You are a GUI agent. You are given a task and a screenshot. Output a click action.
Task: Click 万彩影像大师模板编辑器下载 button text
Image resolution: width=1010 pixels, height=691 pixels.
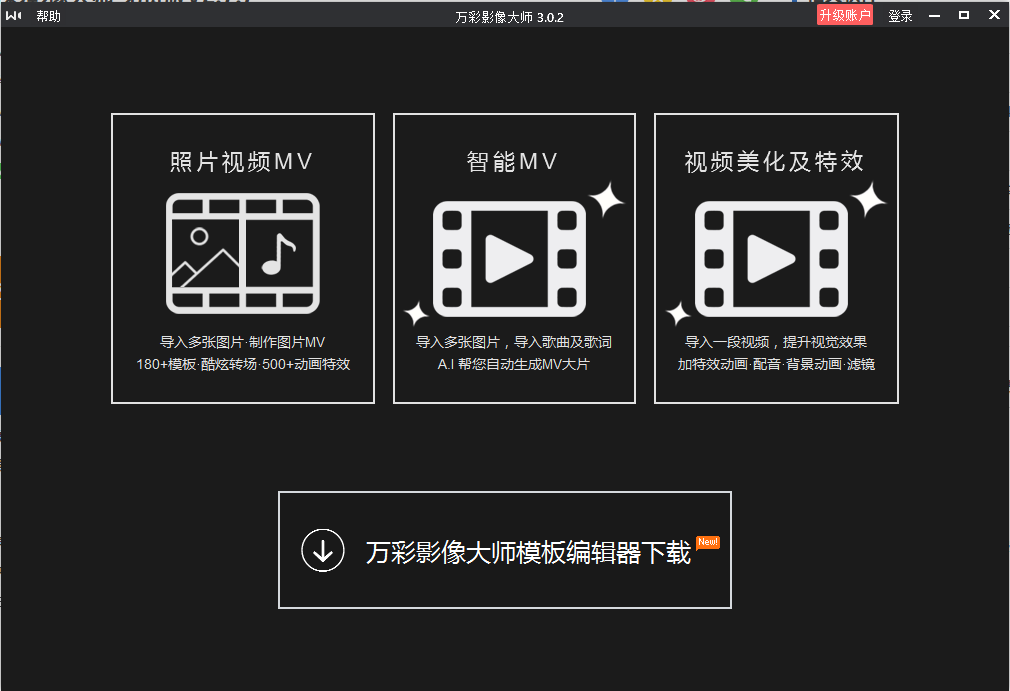point(528,552)
